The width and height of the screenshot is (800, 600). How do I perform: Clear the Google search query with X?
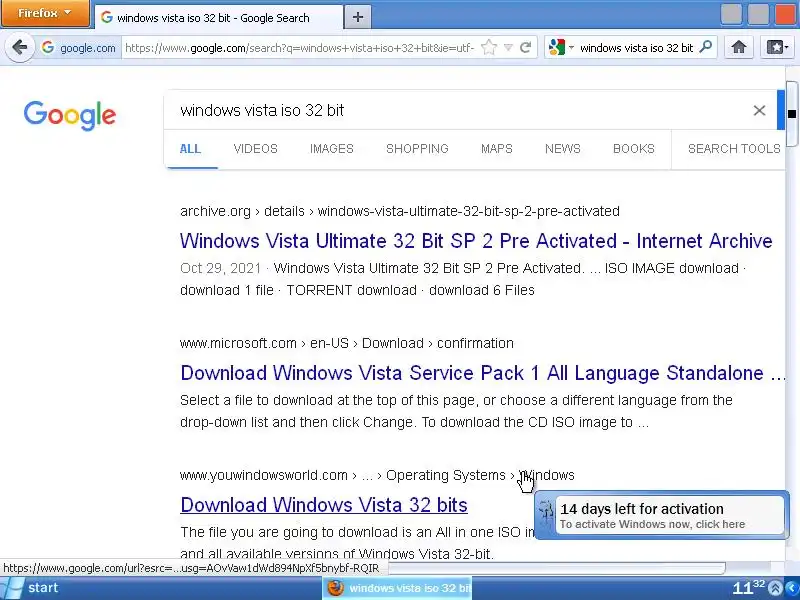pyautogui.click(x=759, y=110)
